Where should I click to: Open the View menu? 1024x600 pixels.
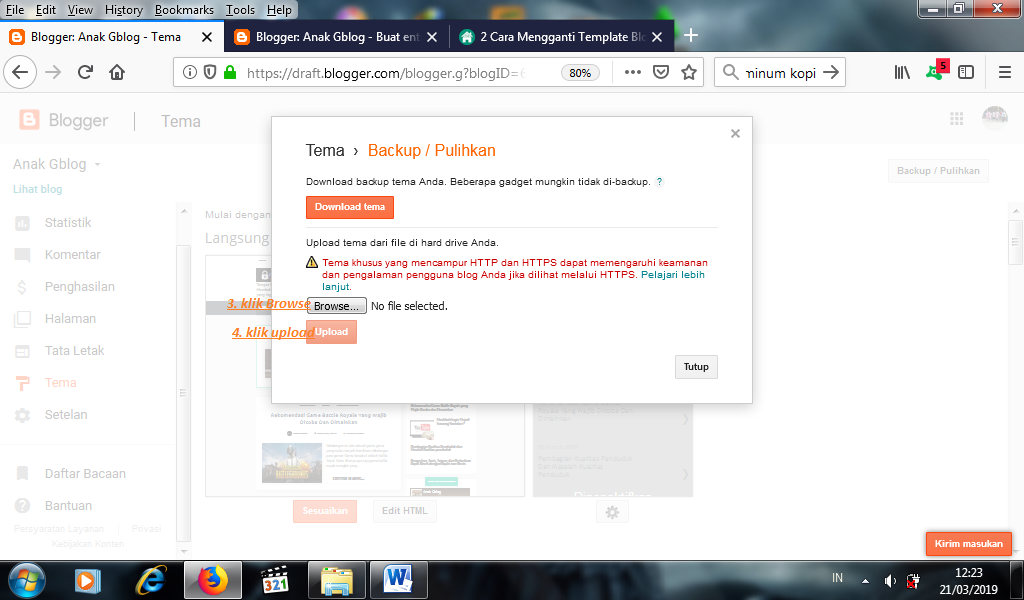click(80, 10)
